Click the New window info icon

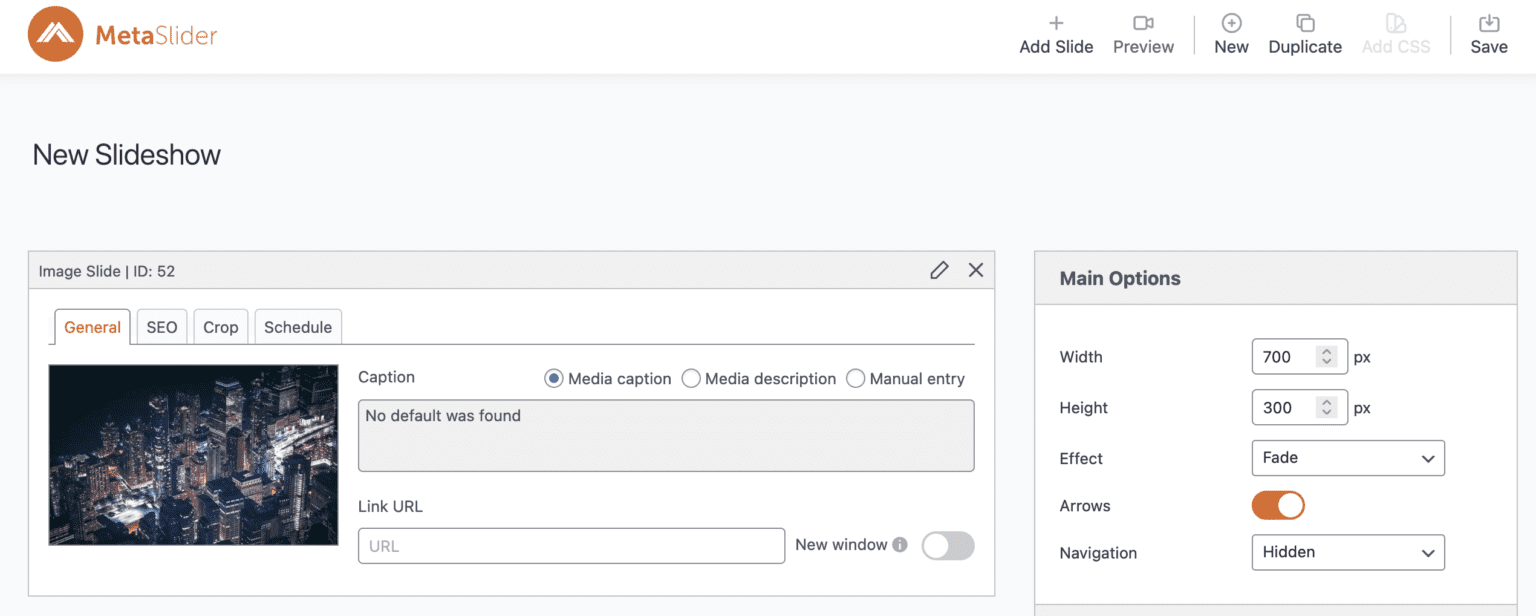[x=899, y=544]
